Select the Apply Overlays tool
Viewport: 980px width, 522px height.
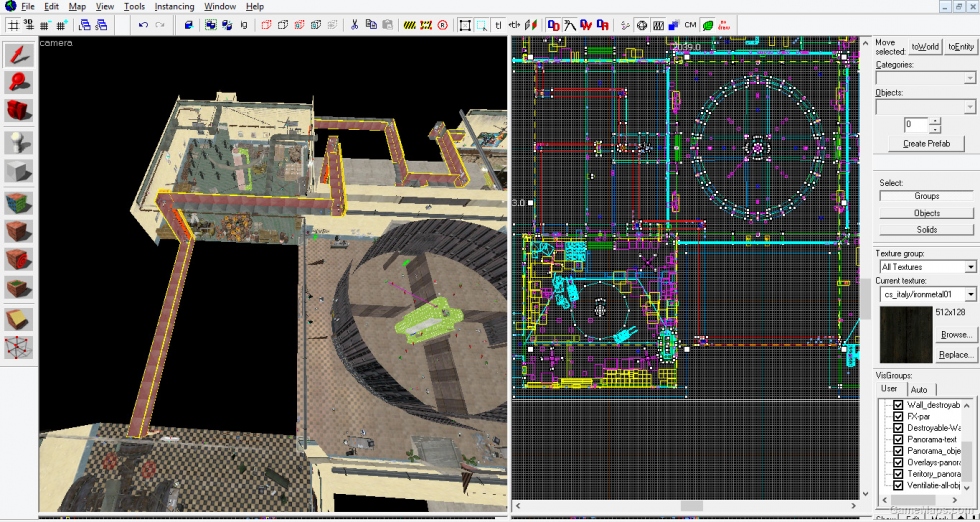point(19,287)
